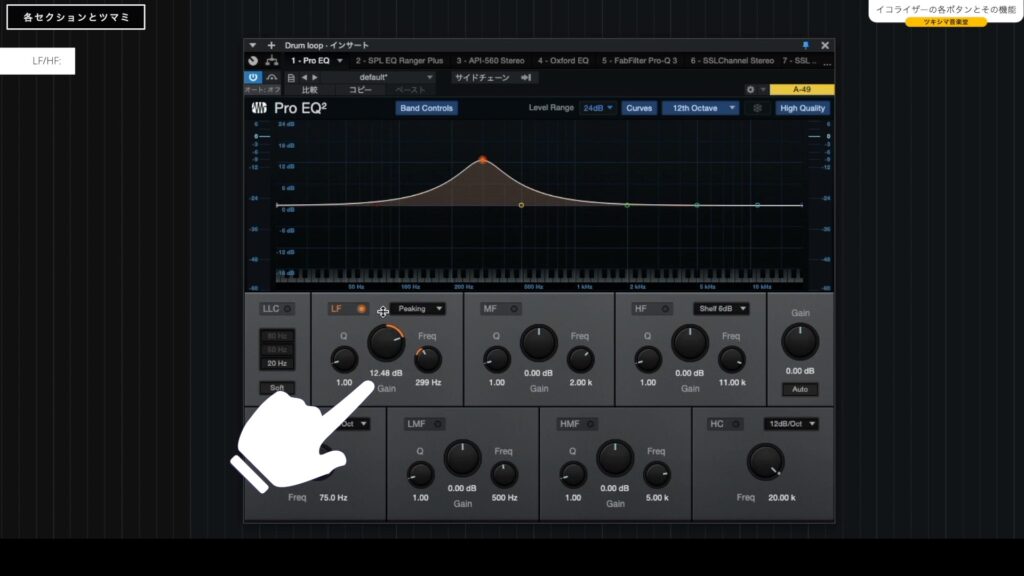The width and height of the screenshot is (1024, 576).
Task: Toggle the Band Controls button
Action: click(426, 108)
